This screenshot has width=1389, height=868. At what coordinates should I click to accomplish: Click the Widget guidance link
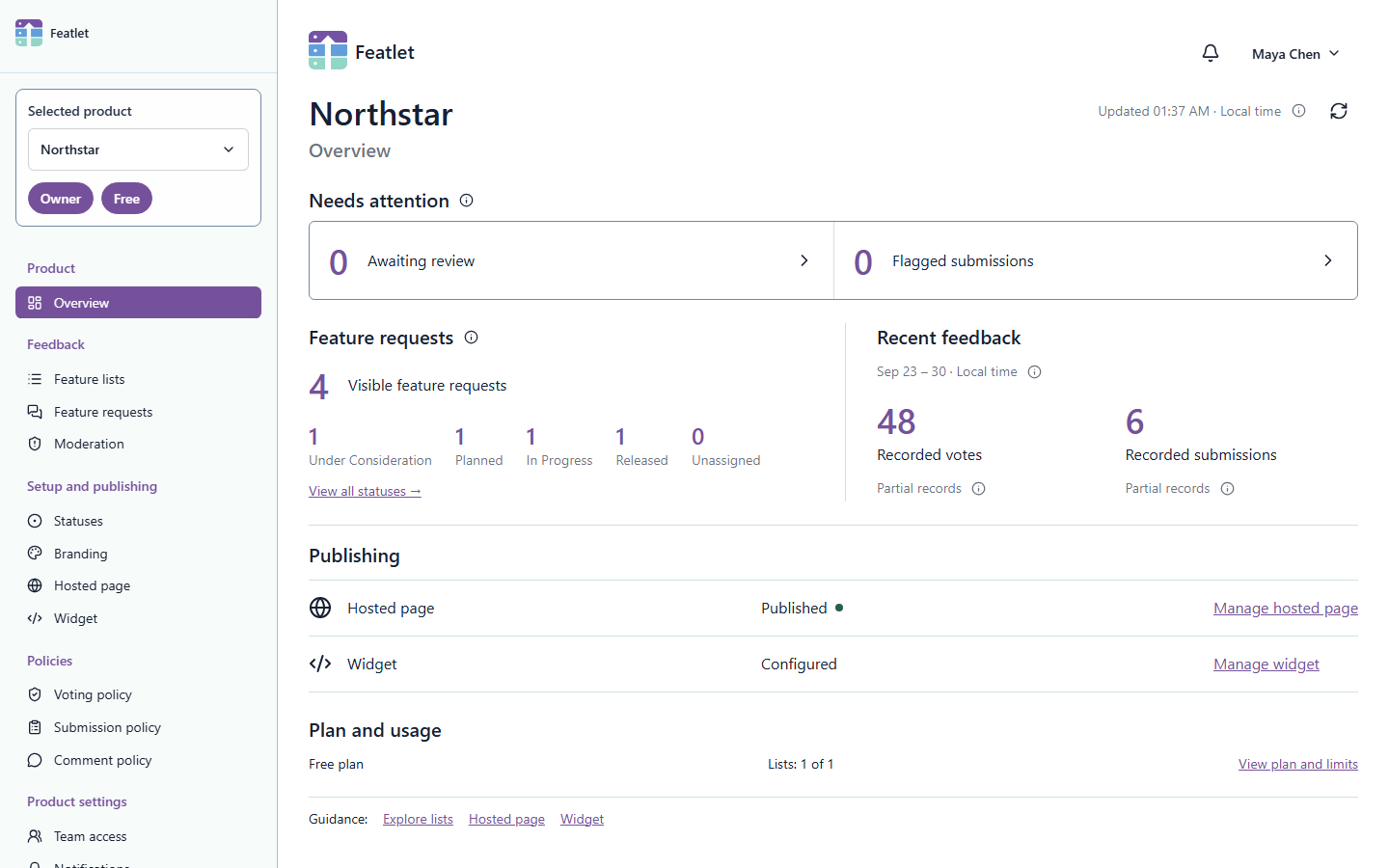point(582,819)
